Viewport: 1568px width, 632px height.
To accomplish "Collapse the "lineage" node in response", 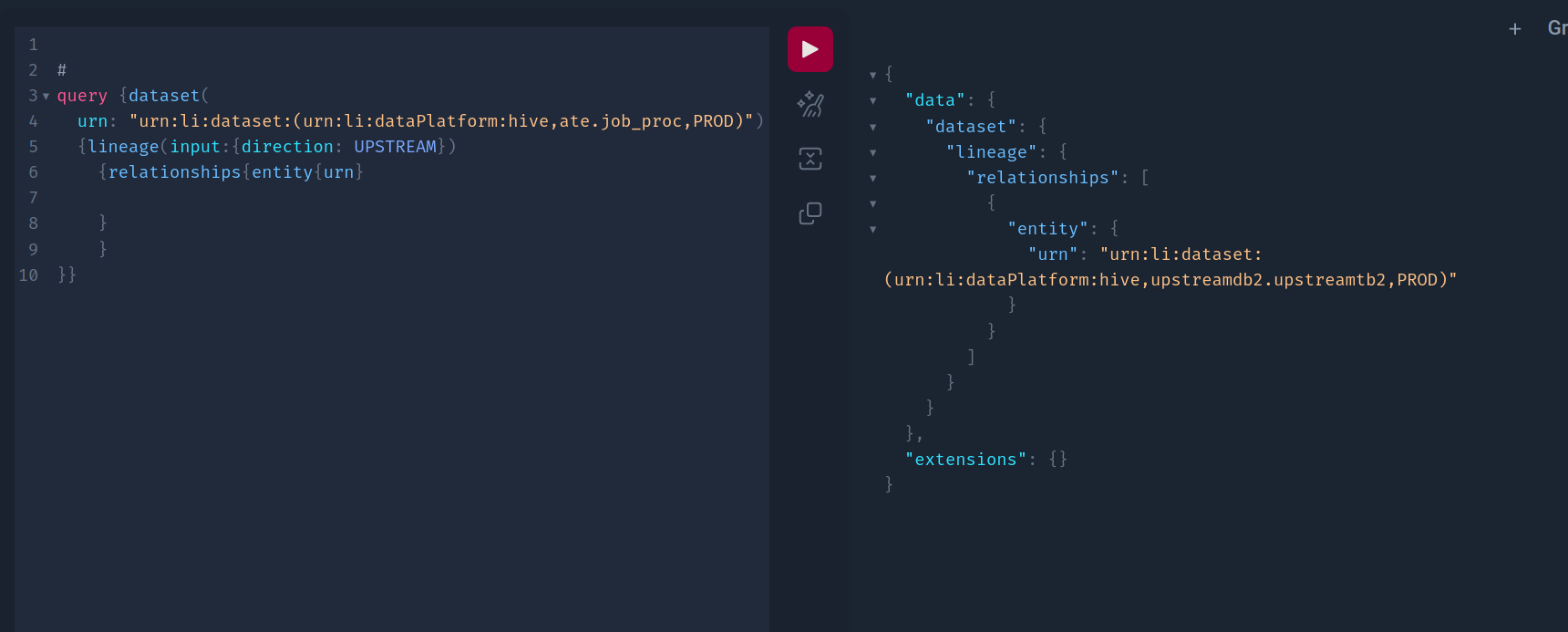I will (x=872, y=152).
